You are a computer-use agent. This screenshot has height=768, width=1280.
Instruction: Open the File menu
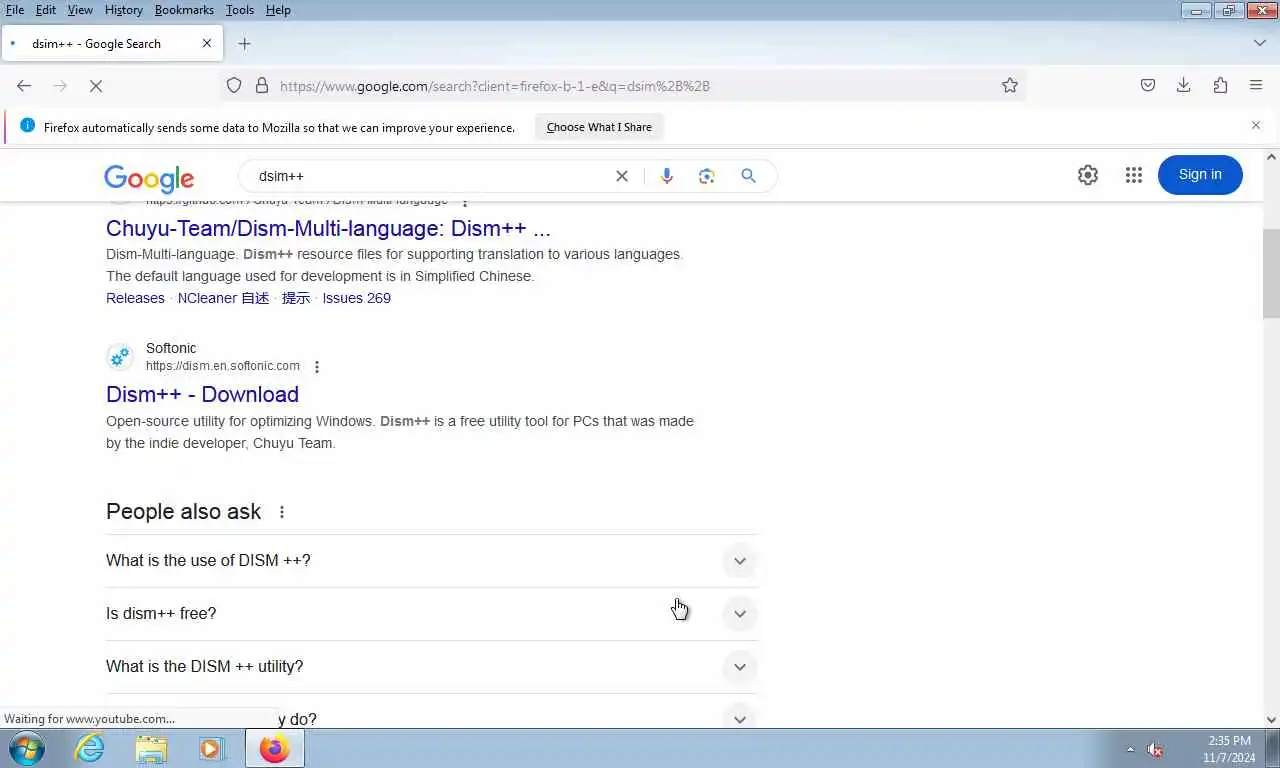point(15,10)
